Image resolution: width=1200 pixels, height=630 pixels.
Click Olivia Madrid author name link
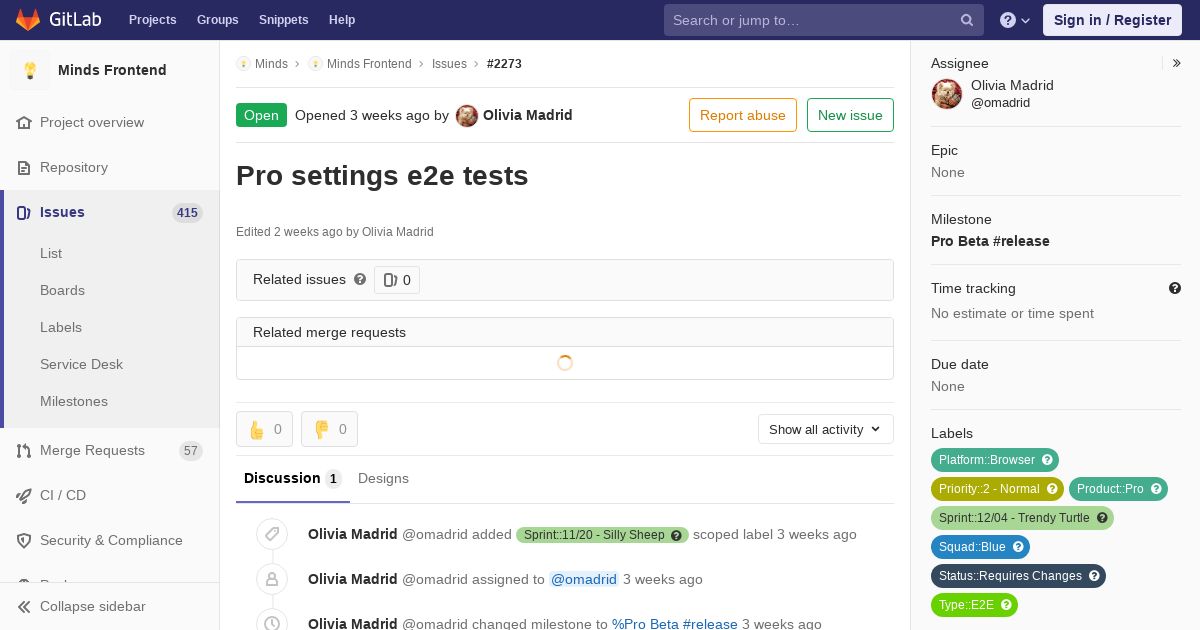(528, 115)
